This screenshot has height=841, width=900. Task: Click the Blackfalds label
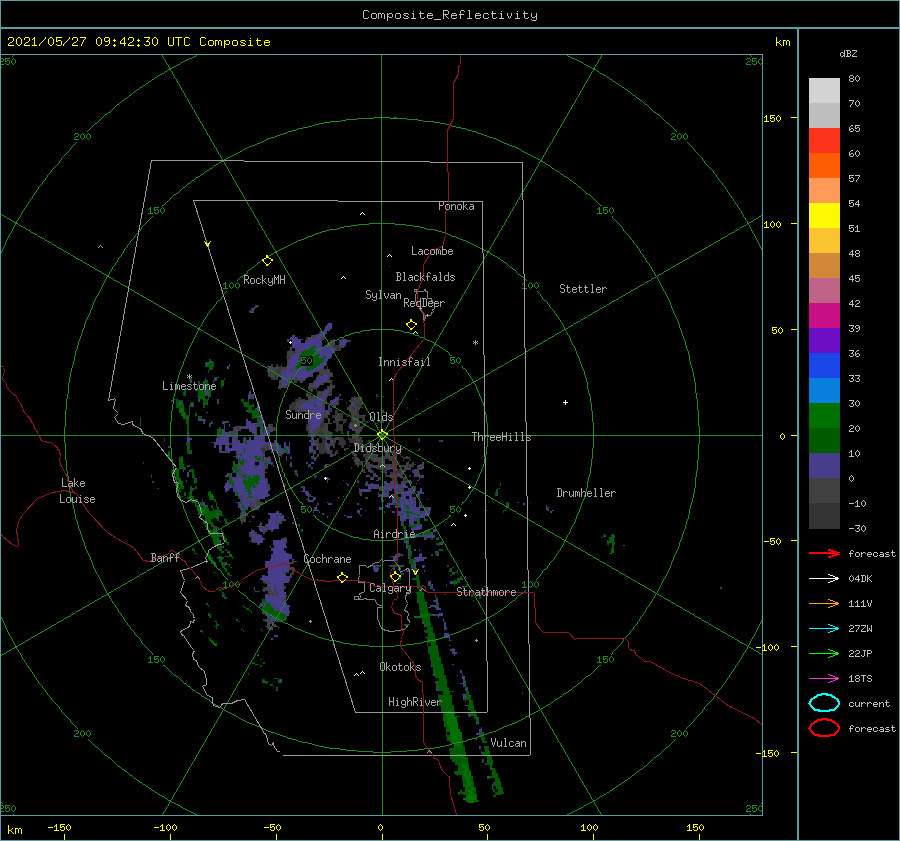[x=425, y=277]
